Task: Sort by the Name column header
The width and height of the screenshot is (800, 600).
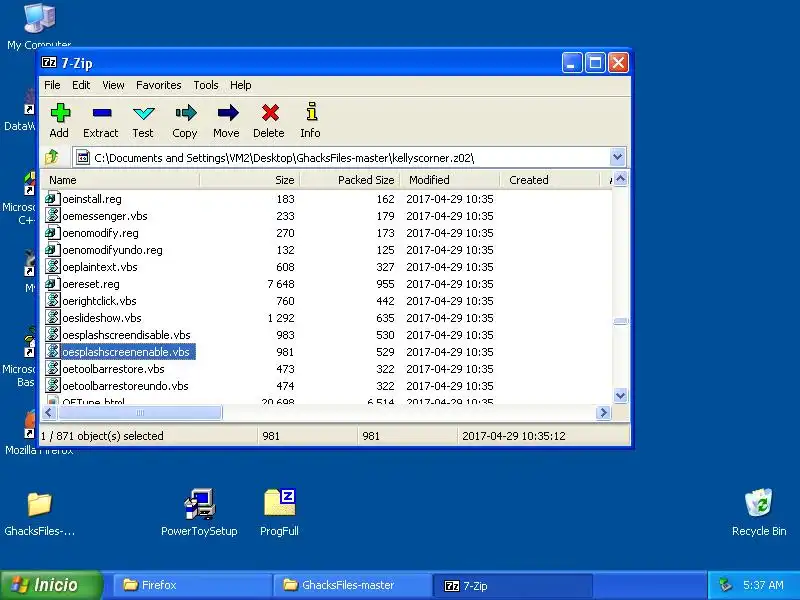Action: pyautogui.click(x=120, y=180)
